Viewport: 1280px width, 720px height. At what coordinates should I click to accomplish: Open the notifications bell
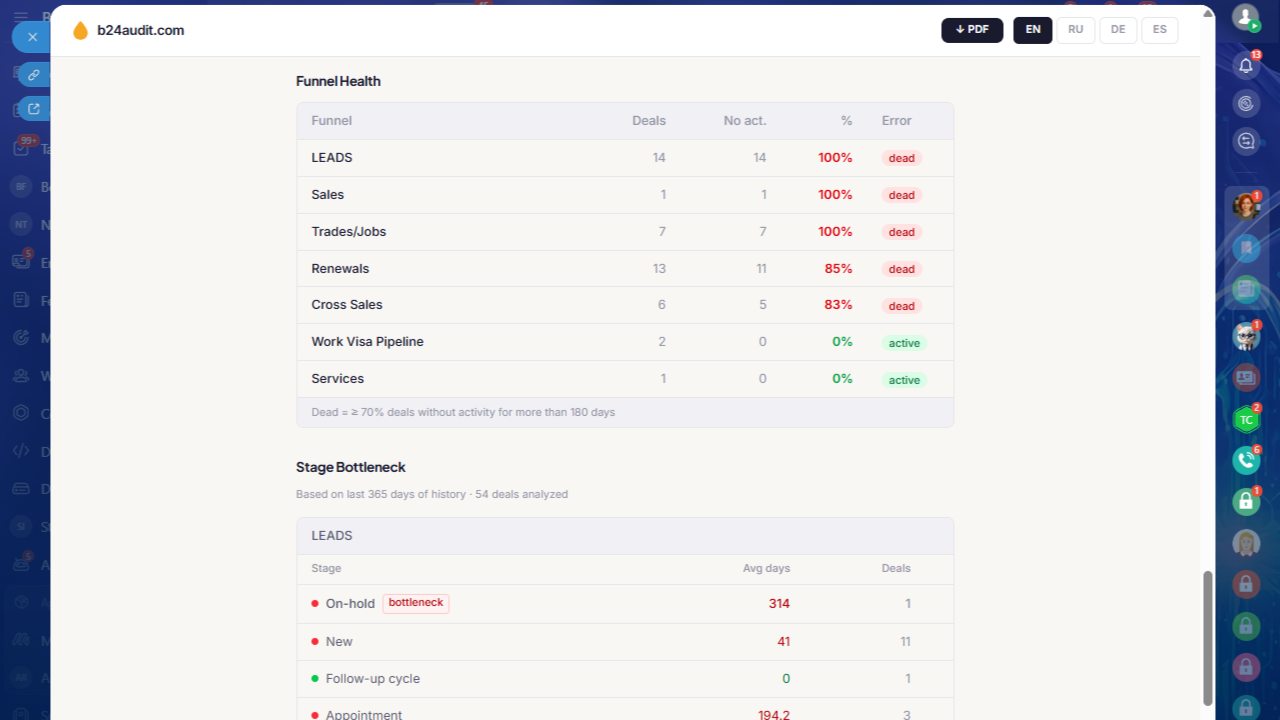[x=1246, y=66]
